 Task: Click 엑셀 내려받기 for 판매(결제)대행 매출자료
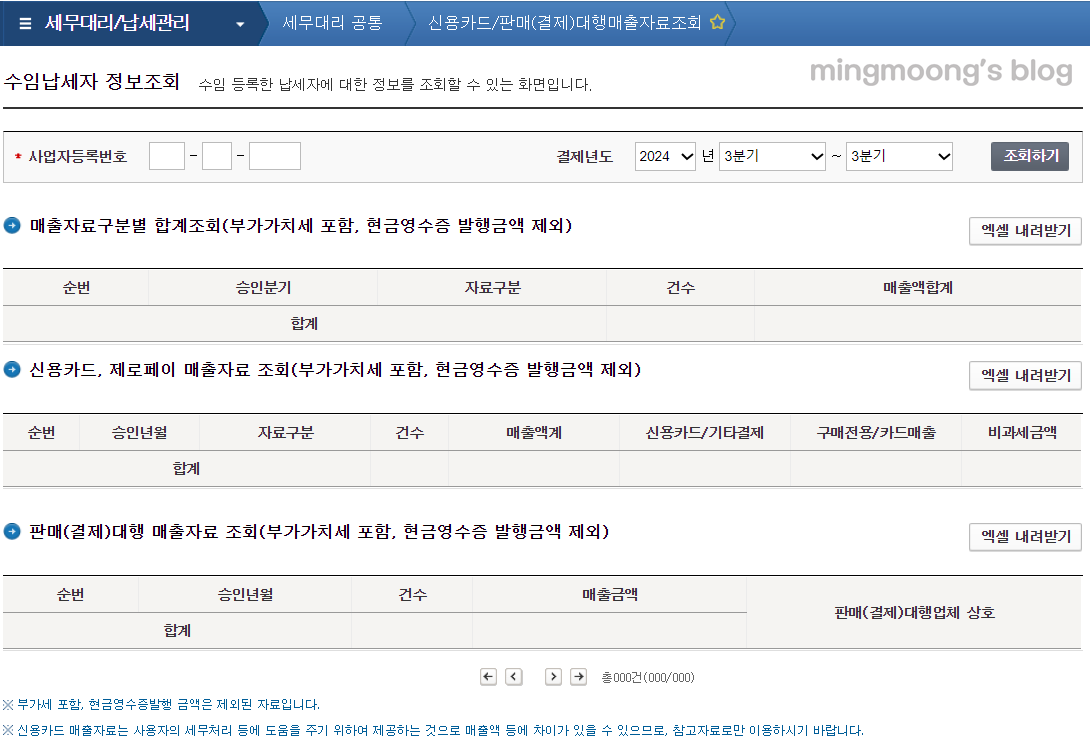pos(1025,537)
